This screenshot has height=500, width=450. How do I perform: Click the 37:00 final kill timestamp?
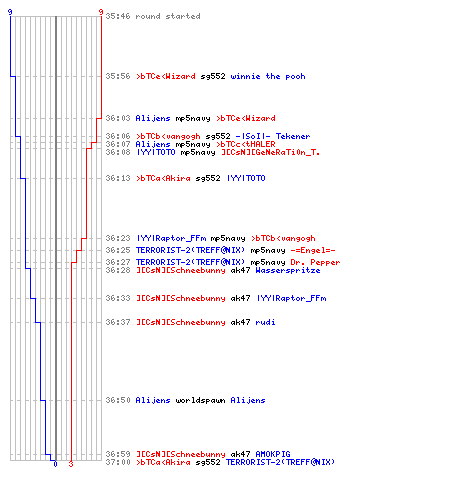coord(118,462)
